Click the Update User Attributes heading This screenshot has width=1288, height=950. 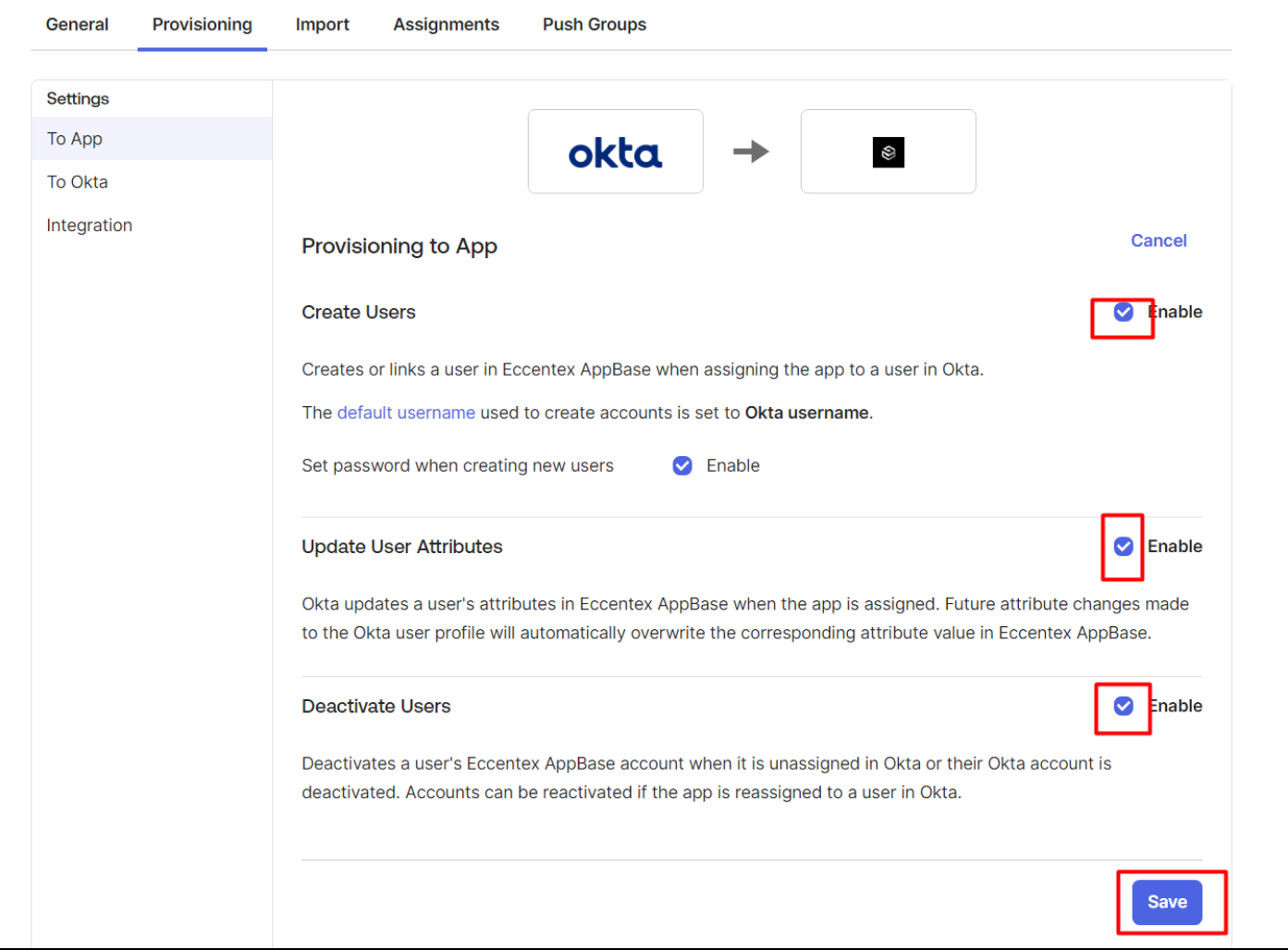(402, 547)
